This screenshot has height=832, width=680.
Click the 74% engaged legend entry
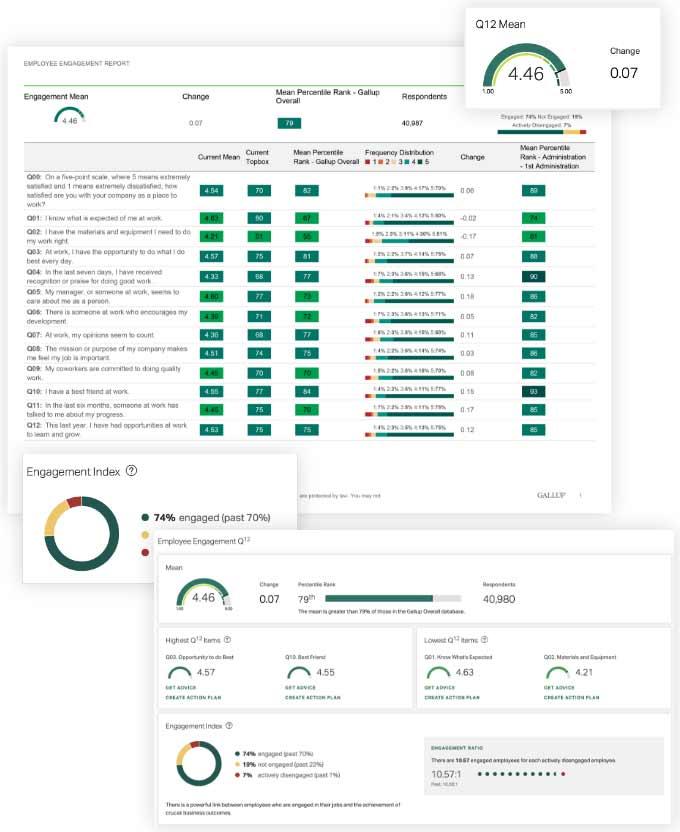click(206, 517)
